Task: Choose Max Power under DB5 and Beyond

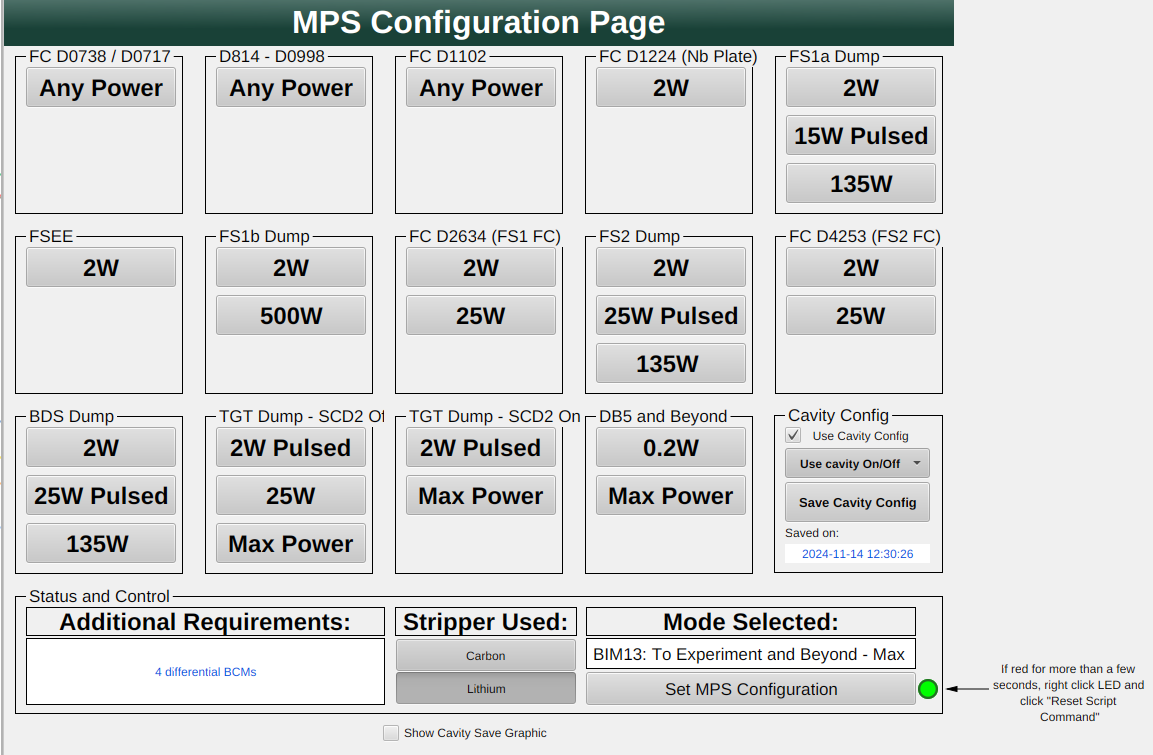Action: point(670,496)
